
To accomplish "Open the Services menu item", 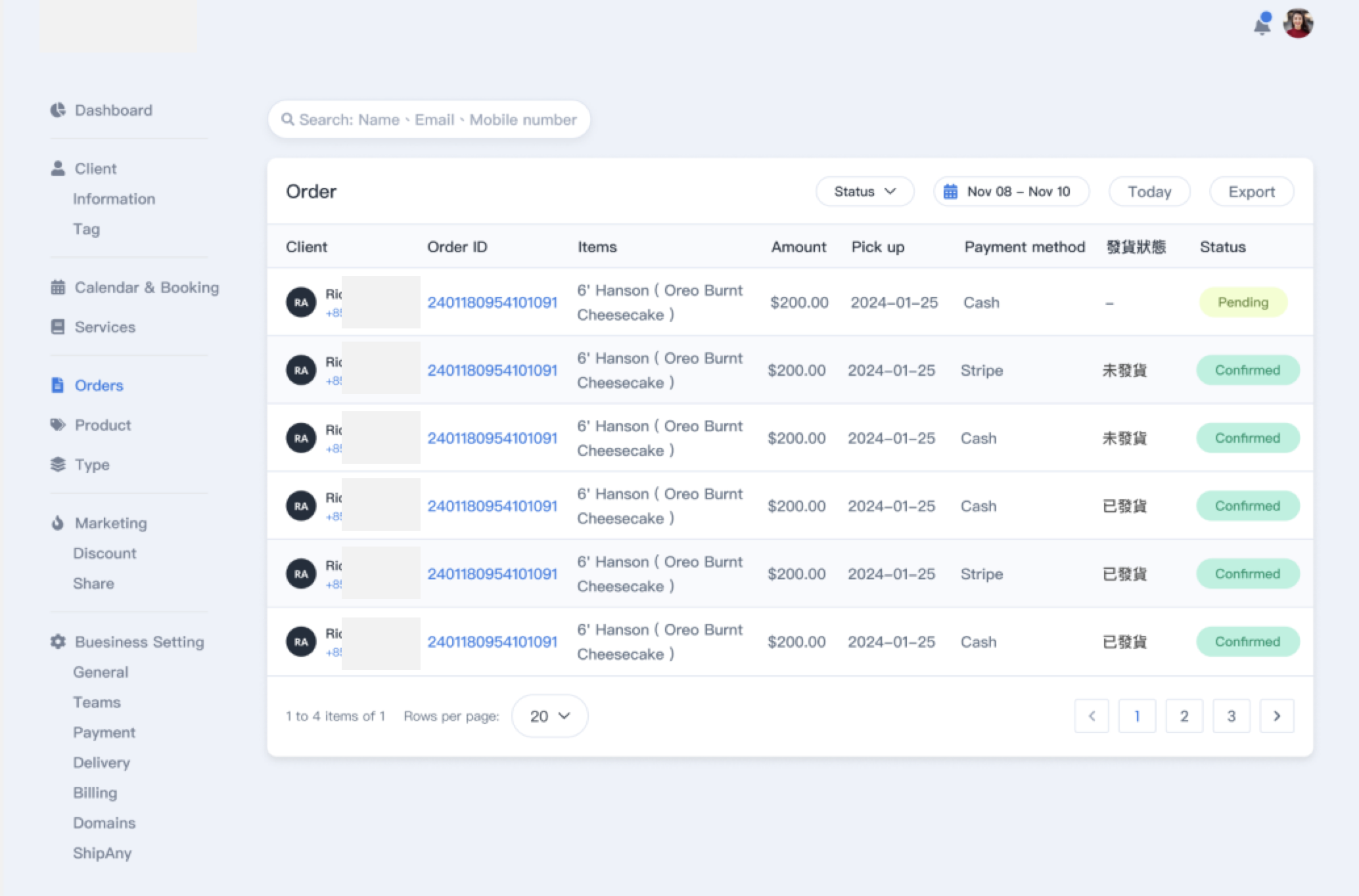I will point(104,326).
